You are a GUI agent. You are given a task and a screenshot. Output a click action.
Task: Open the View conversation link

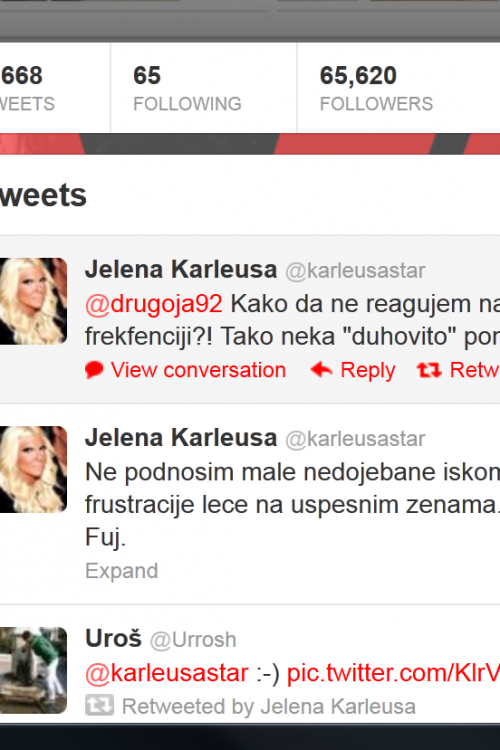pyautogui.click(x=198, y=370)
